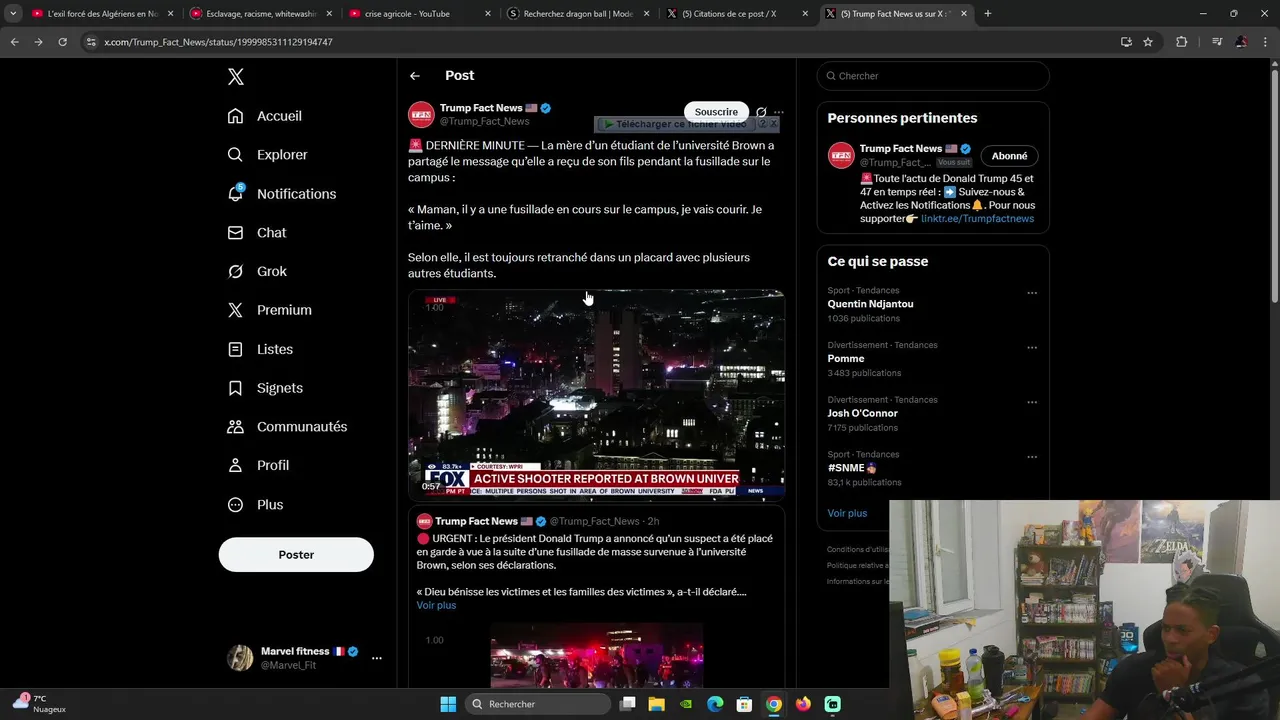Viewport: 1280px width, 720px height.
Task: Click browser back arrow
Action: (x=14, y=42)
